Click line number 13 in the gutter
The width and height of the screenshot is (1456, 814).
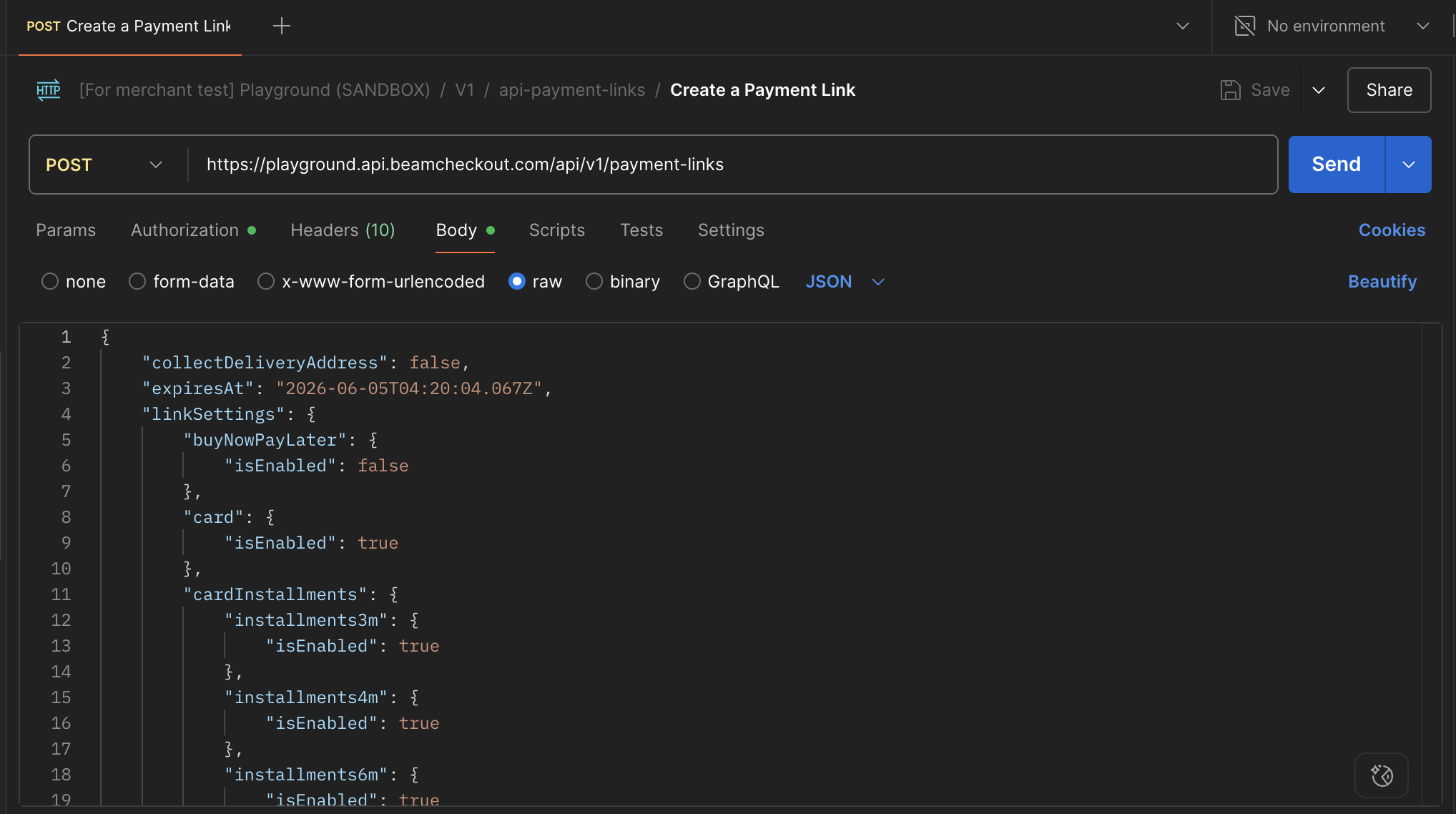[x=61, y=646]
